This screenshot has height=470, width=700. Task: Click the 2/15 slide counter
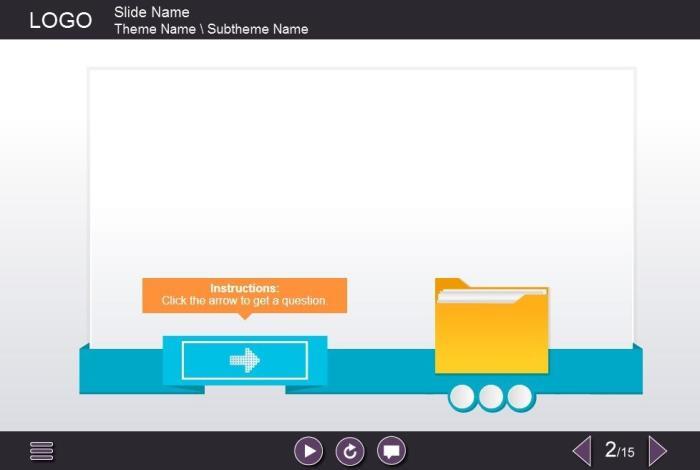click(x=619, y=451)
